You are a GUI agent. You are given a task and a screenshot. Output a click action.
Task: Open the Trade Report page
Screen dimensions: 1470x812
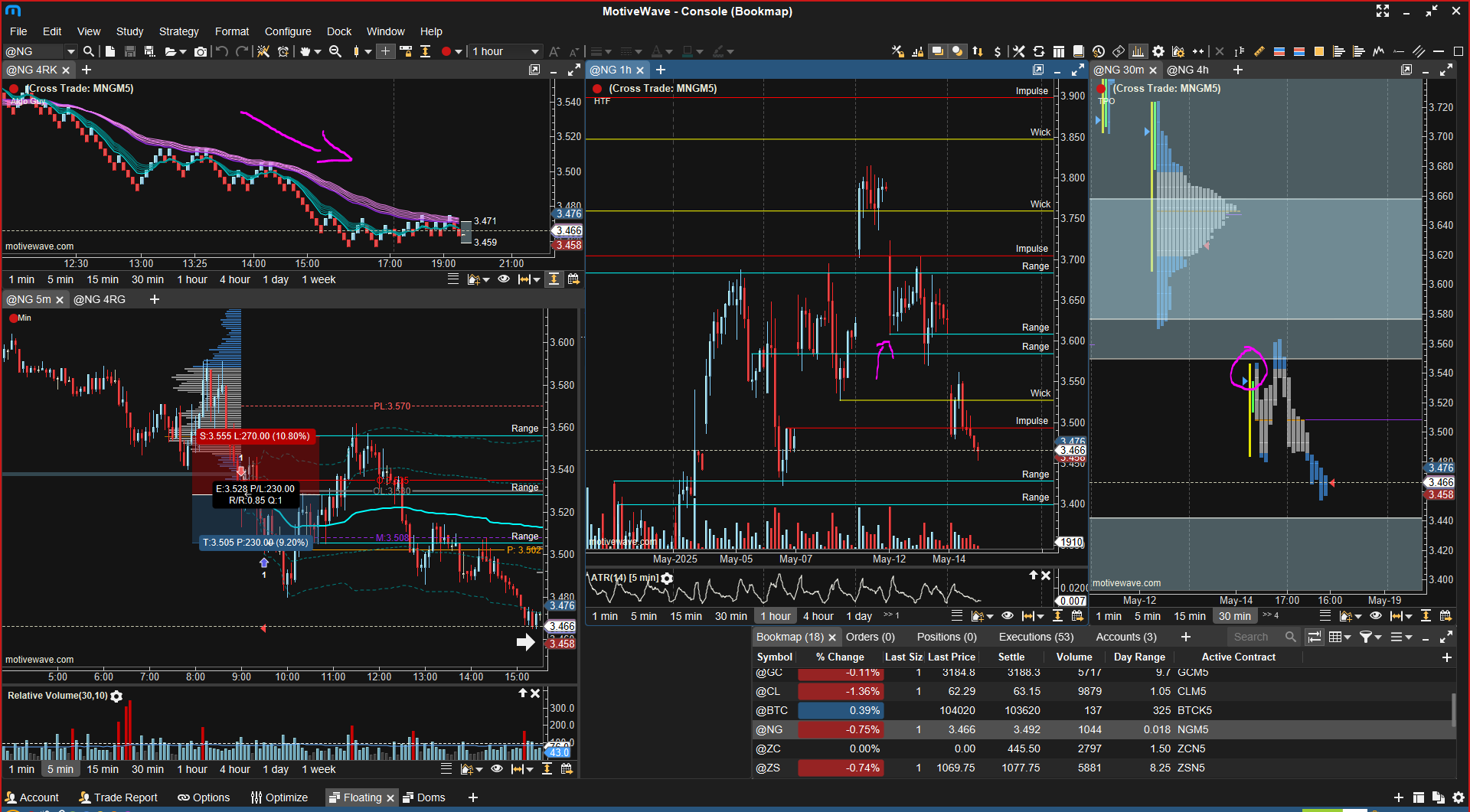(118, 797)
